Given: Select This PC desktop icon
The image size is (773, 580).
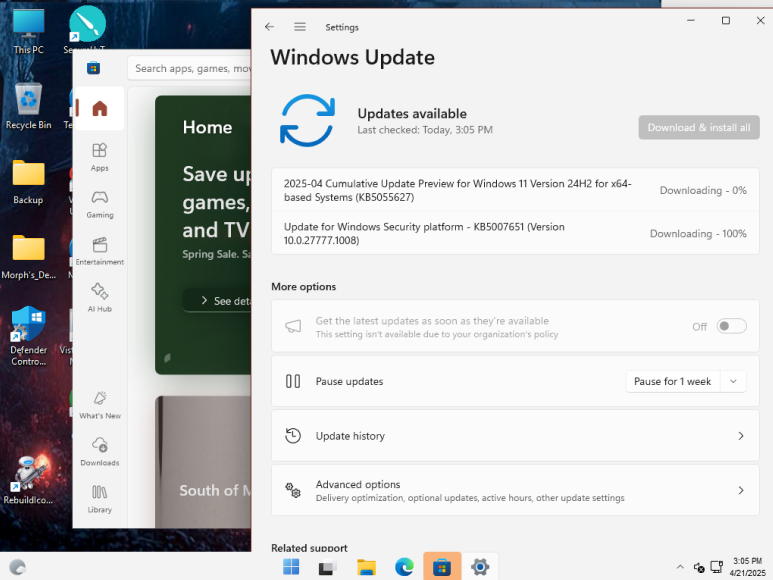Looking at the screenshot, I should pyautogui.click(x=28, y=32).
